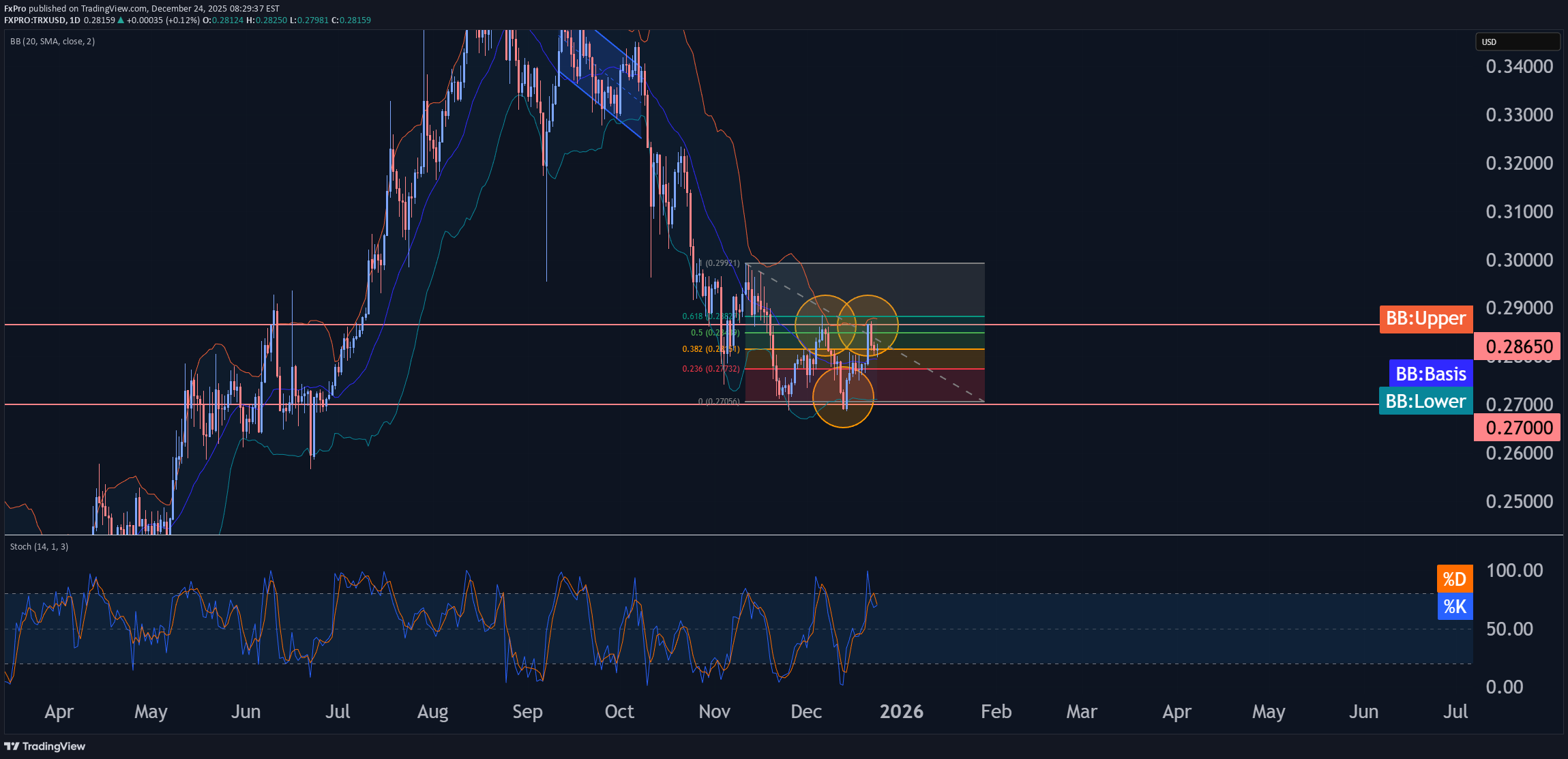Click the 2026 label on time axis
This screenshot has height=759, width=1568.
coord(901,711)
